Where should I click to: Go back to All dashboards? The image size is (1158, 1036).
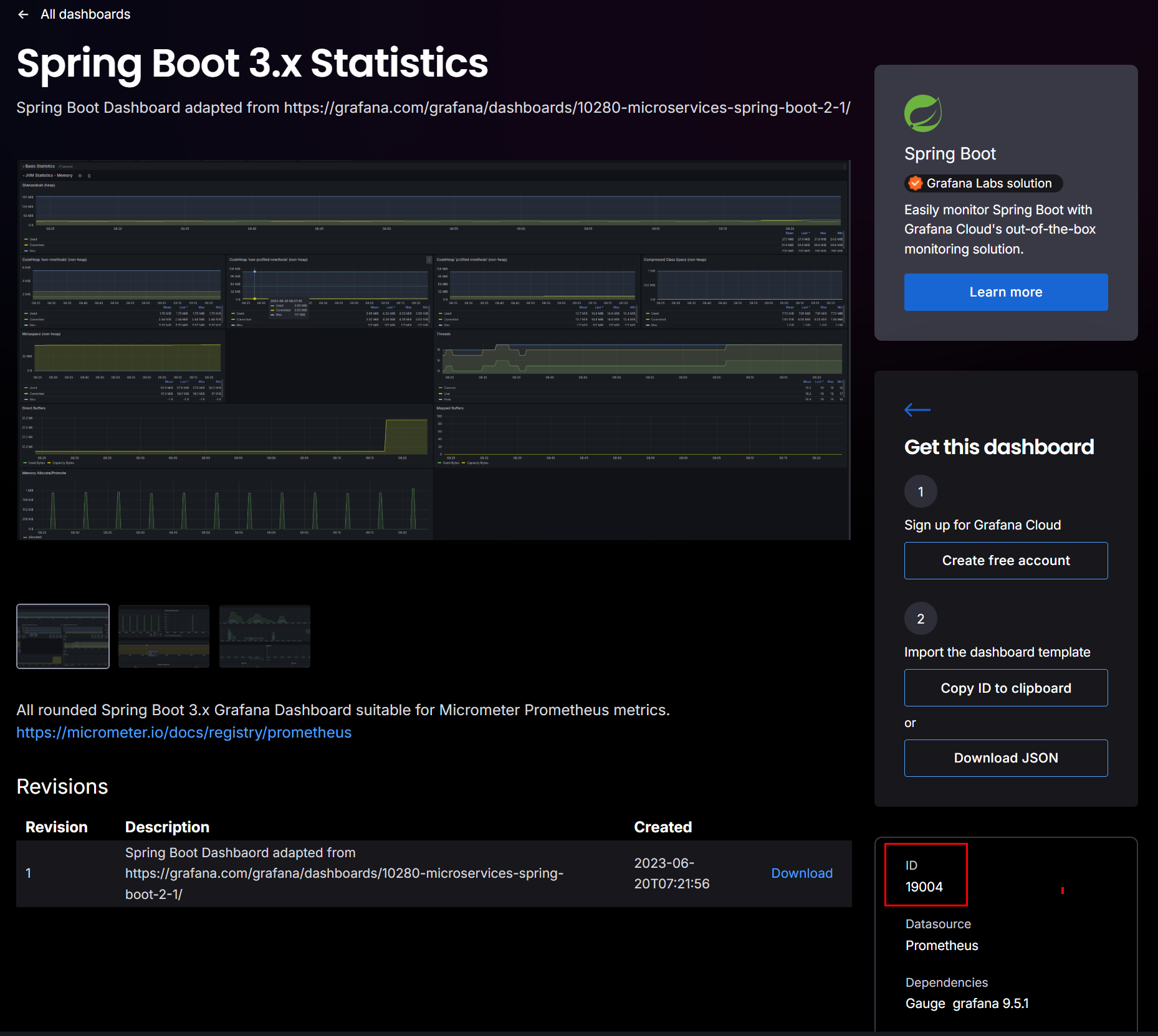[x=85, y=14]
